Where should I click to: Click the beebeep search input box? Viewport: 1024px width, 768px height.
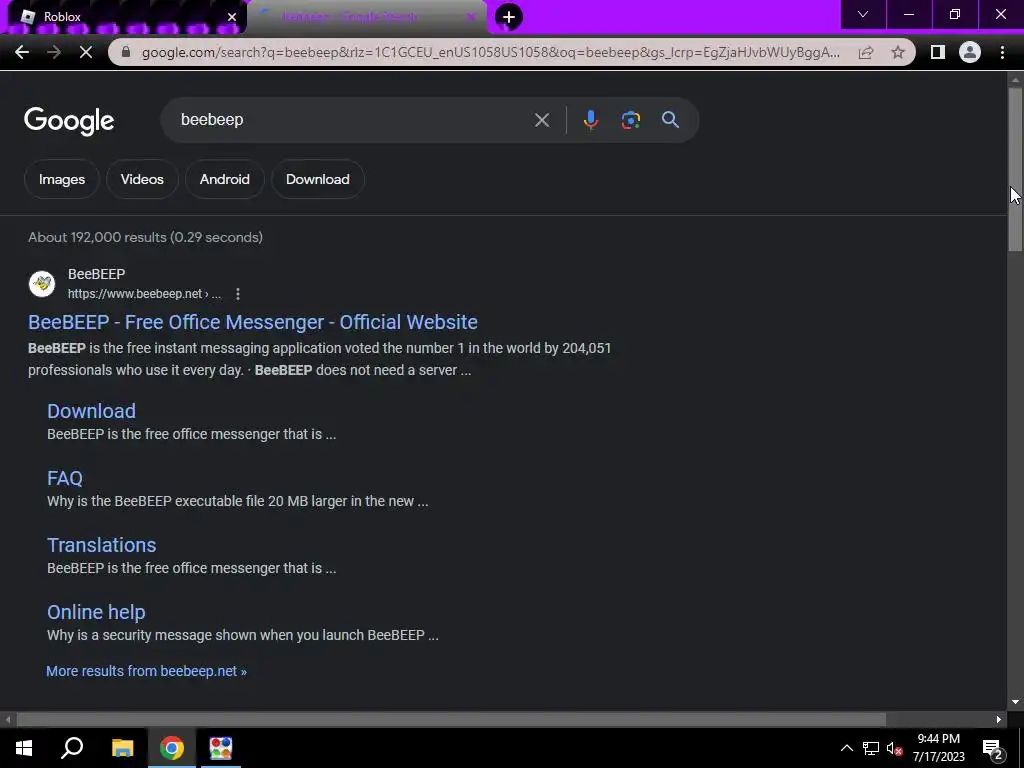coord(353,120)
